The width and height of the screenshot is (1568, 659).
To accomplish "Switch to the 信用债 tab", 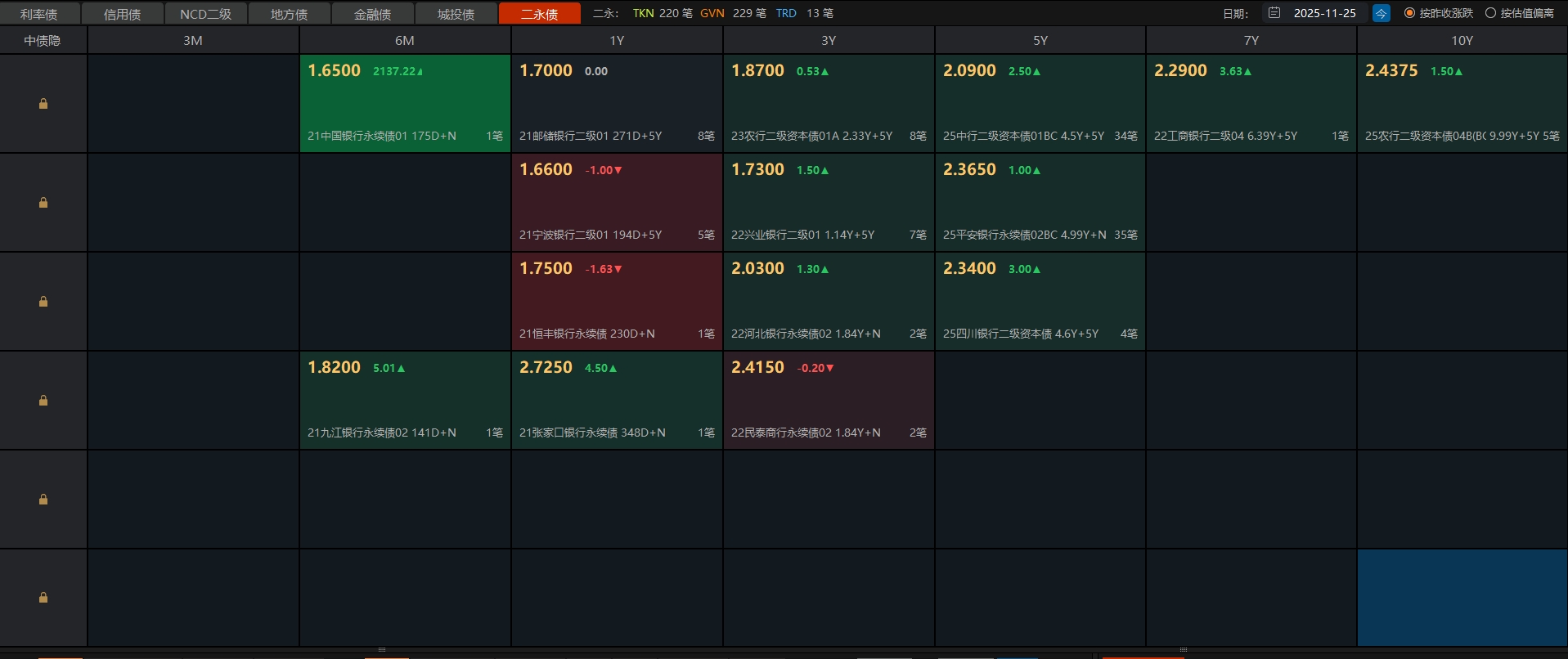I will coord(123,14).
